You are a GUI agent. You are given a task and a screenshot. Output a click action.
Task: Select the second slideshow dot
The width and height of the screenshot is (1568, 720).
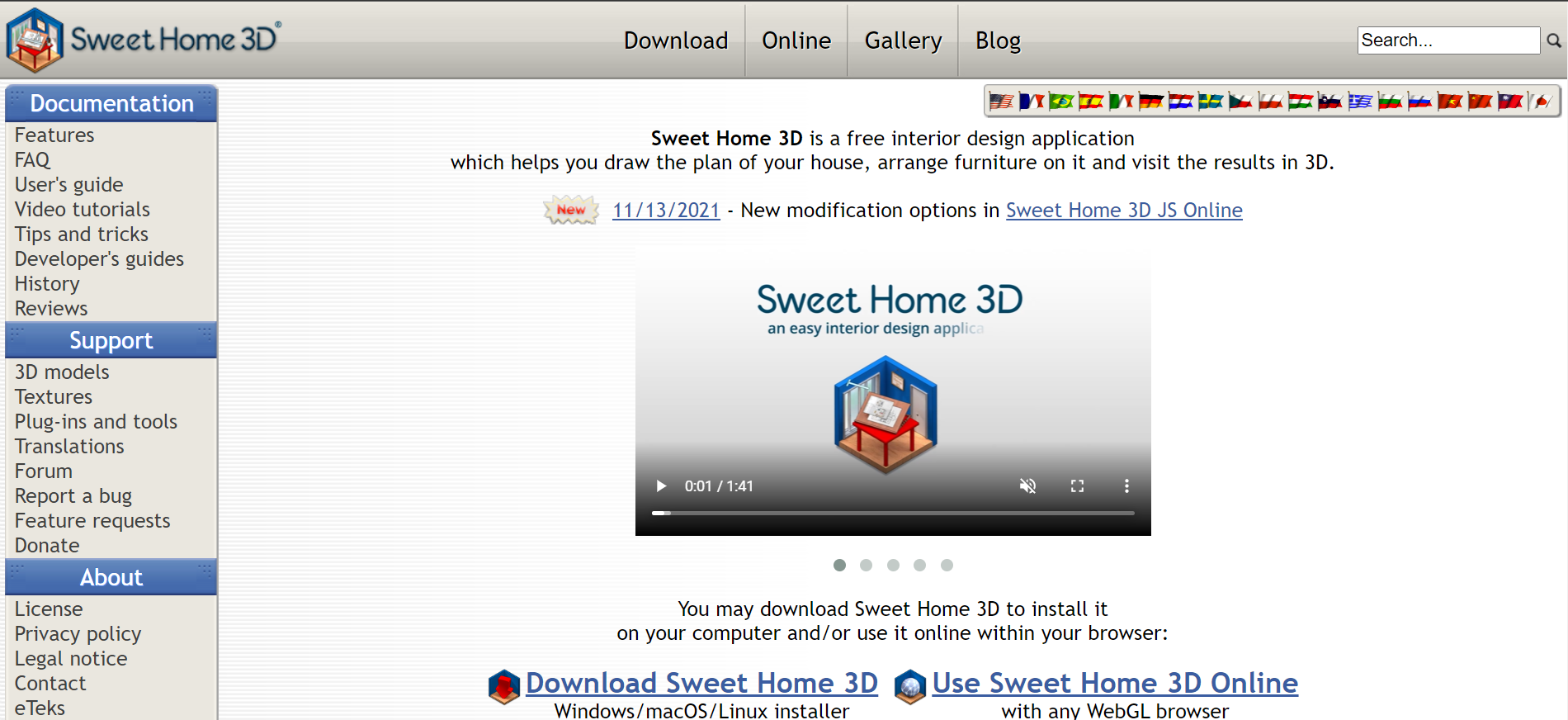[x=866, y=565]
